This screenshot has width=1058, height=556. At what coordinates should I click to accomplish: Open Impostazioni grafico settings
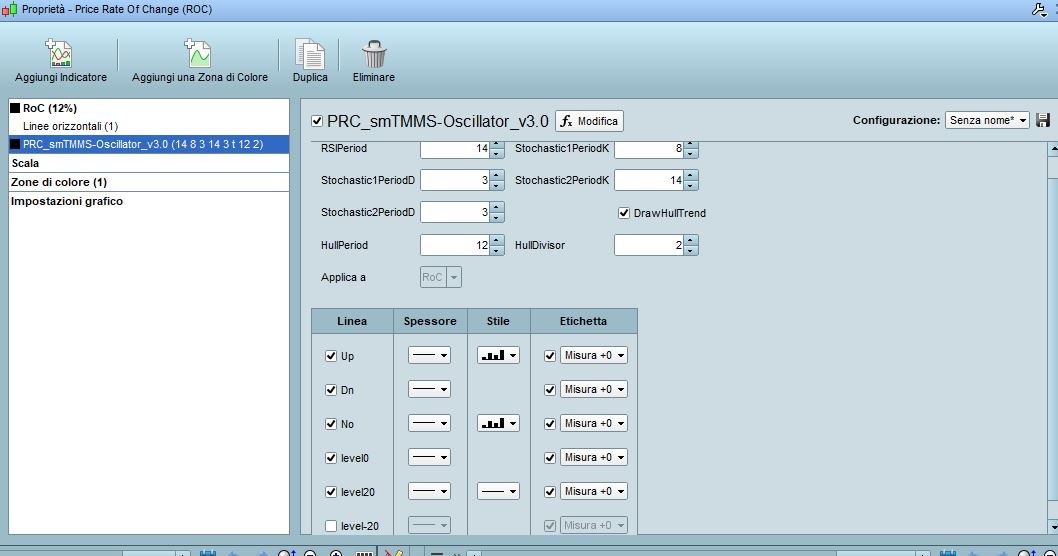point(66,201)
